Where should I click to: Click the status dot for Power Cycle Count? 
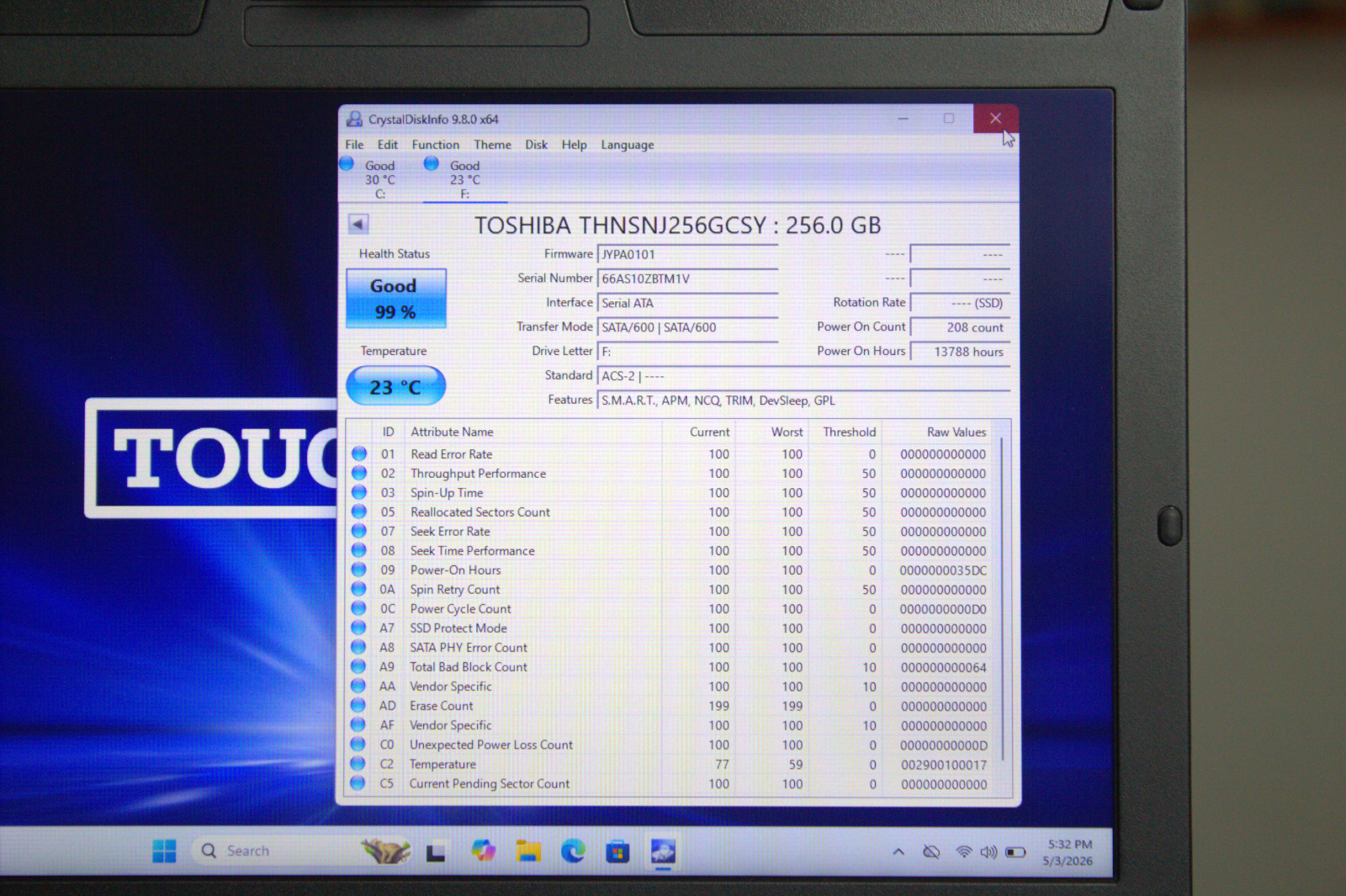point(359,608)
